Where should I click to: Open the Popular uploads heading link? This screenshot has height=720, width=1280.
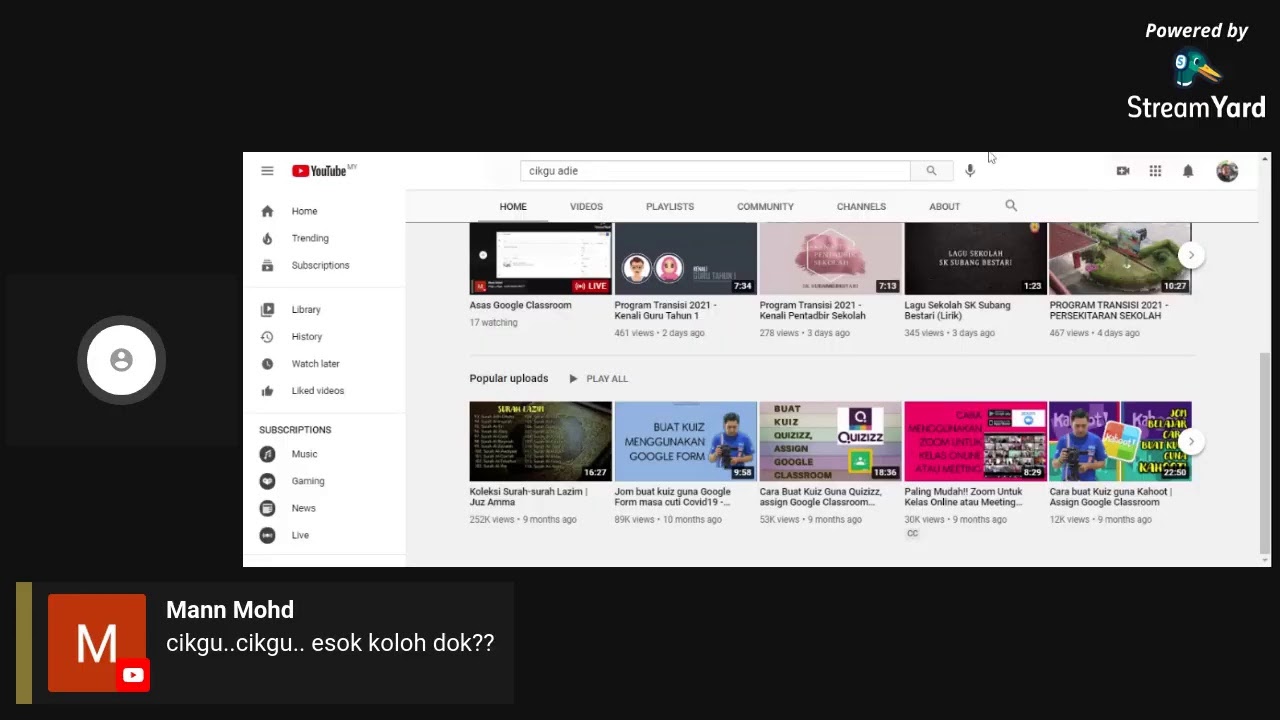(509, 378)
